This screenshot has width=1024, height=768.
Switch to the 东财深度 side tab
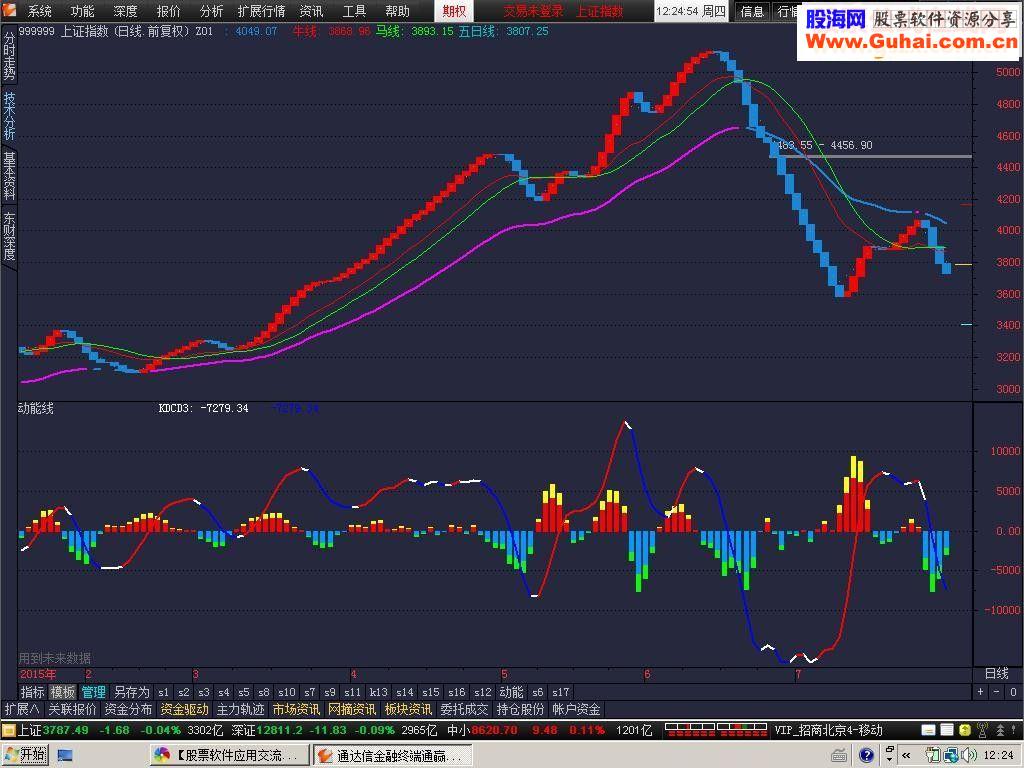tap(9, 235)
